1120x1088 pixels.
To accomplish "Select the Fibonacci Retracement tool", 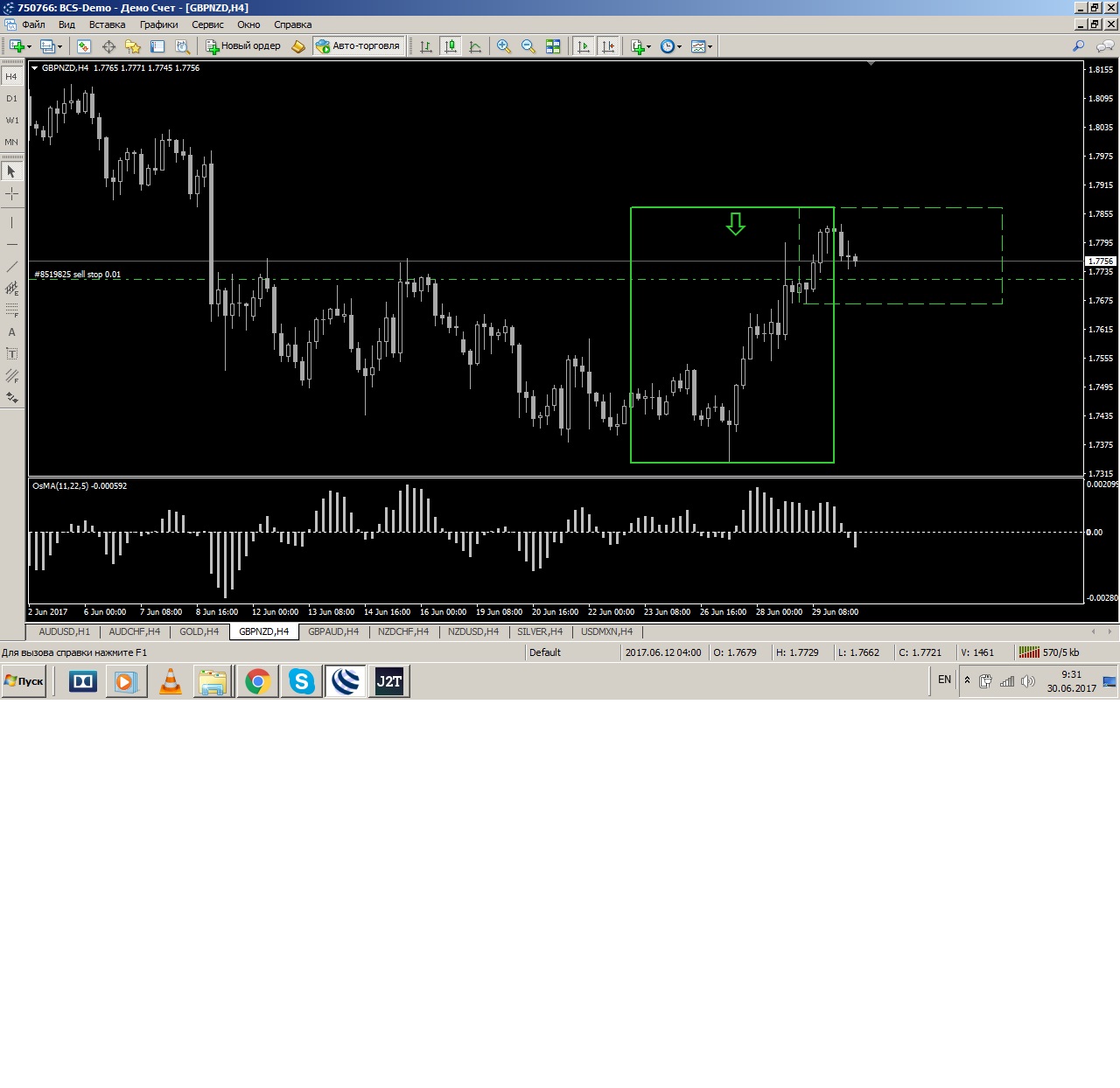I will pos(11,310).
